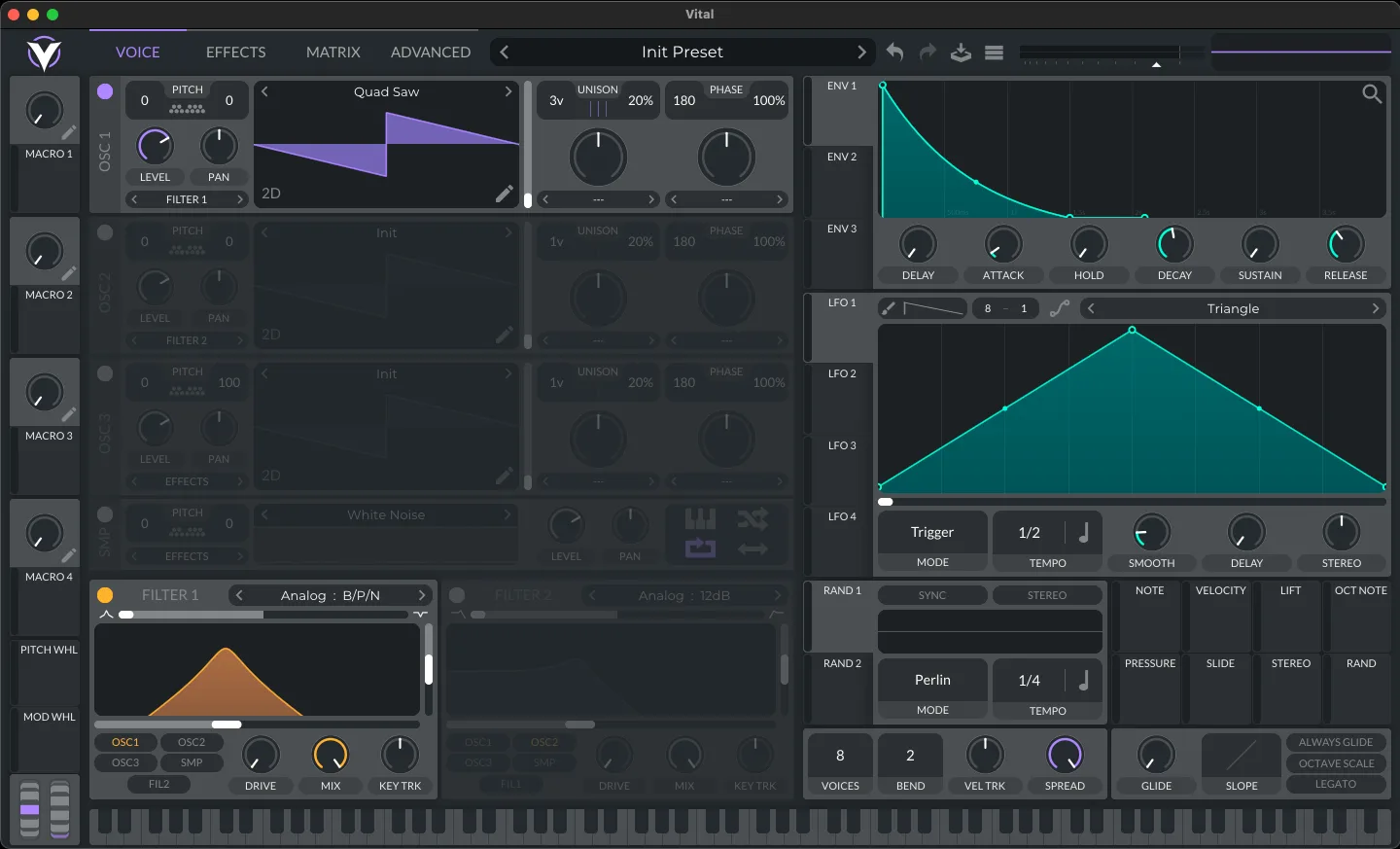
Task: Click the Vital logo icon
Action: (44, 53)
